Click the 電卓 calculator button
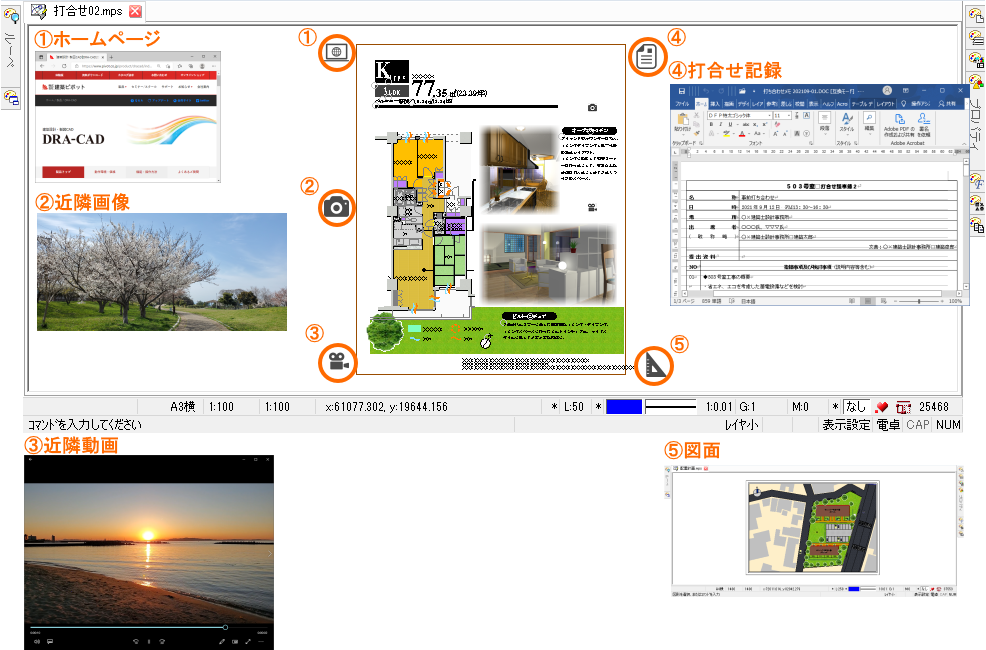The image size is (986, 650). [x=888, y=425]
